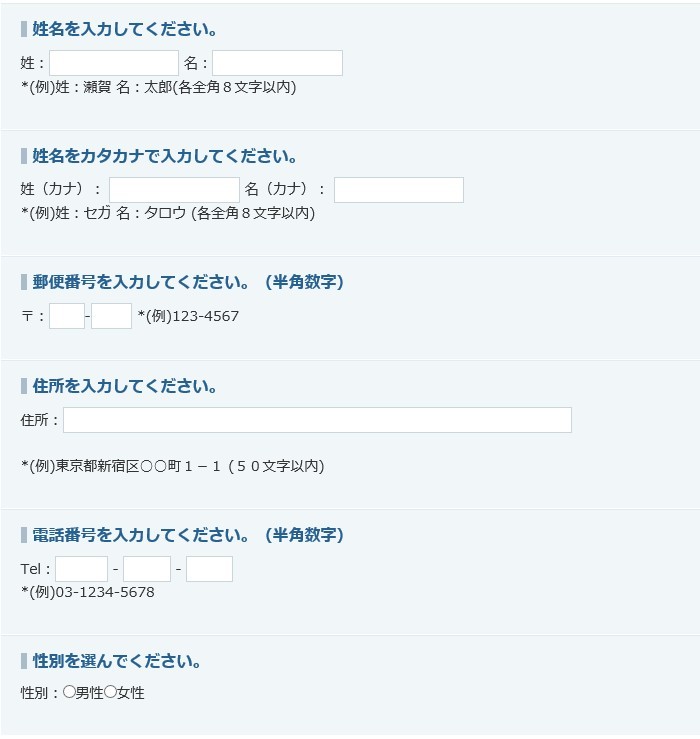The image size is (700, 739).
Task: Click the 住所 address input field
Action: (x=317, y=420)
